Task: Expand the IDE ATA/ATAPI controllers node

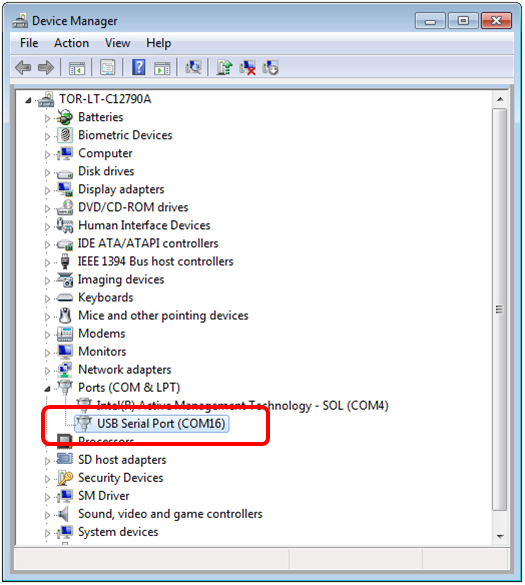Action: point(47,244)
